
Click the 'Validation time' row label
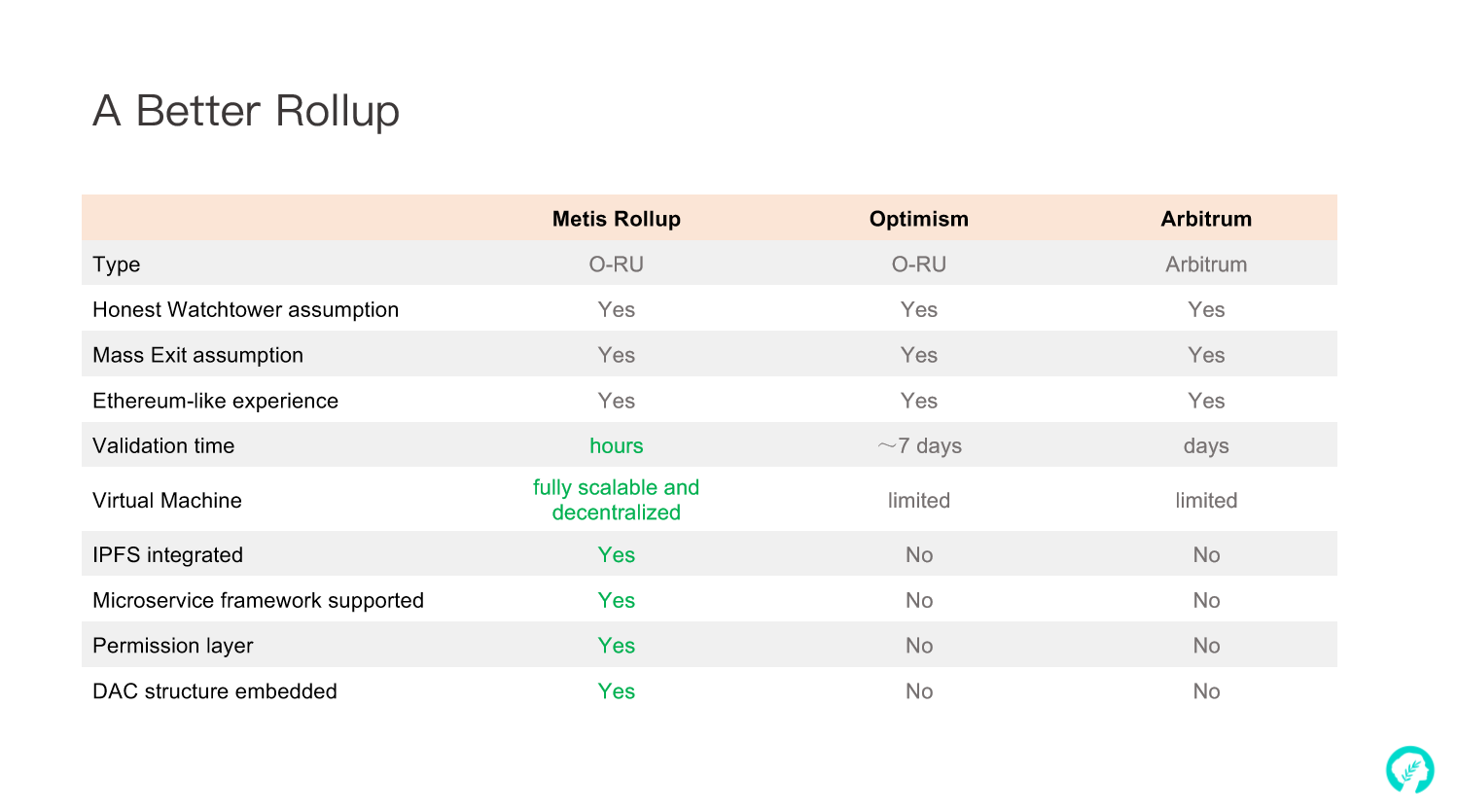pyautogui.click(x=163, y=446)
